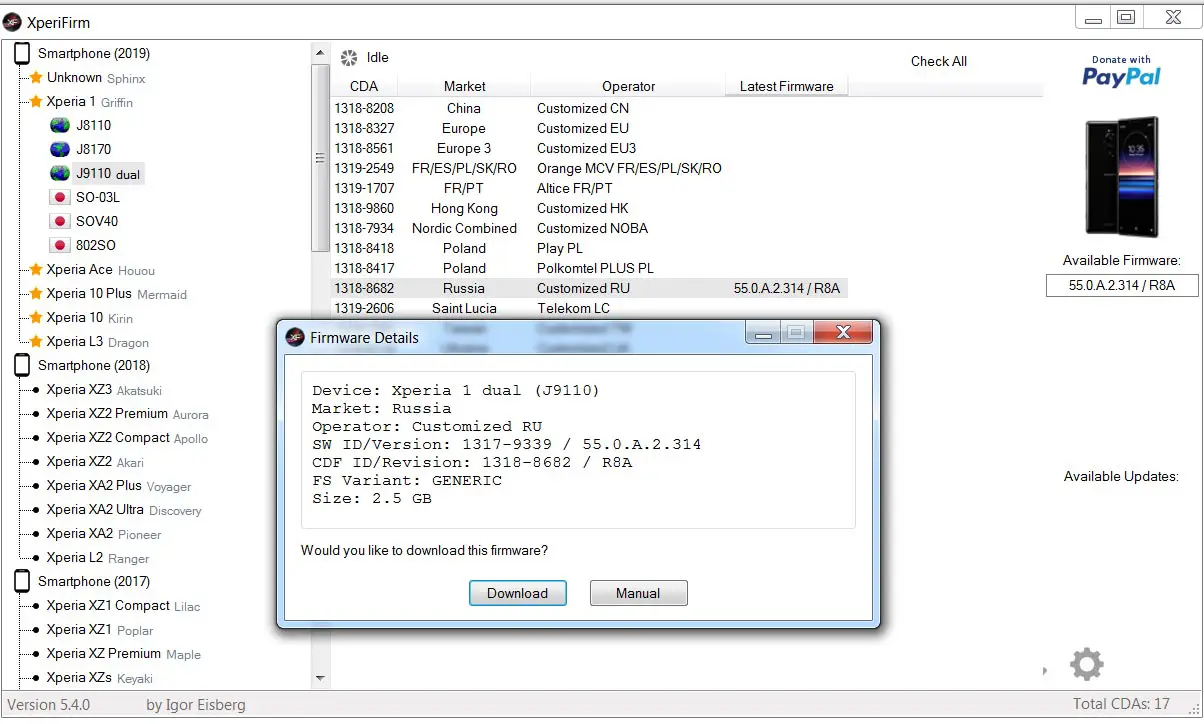The width and height of the screenshot is (1204, 724).
Task: Click the Xperia phone thumbnail image
Action: pos(1122,176)
